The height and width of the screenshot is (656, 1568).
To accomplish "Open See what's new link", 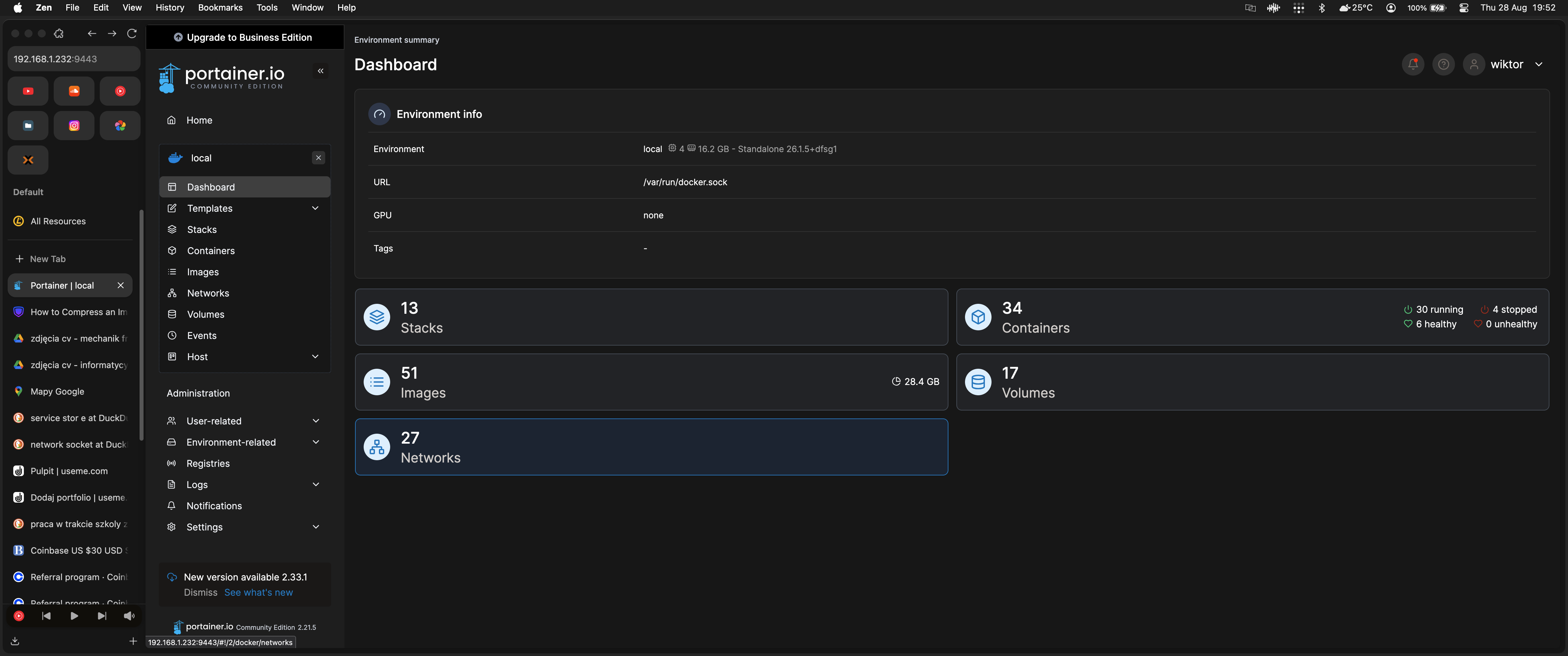I will pyautogui.click(x=258, y=593).
